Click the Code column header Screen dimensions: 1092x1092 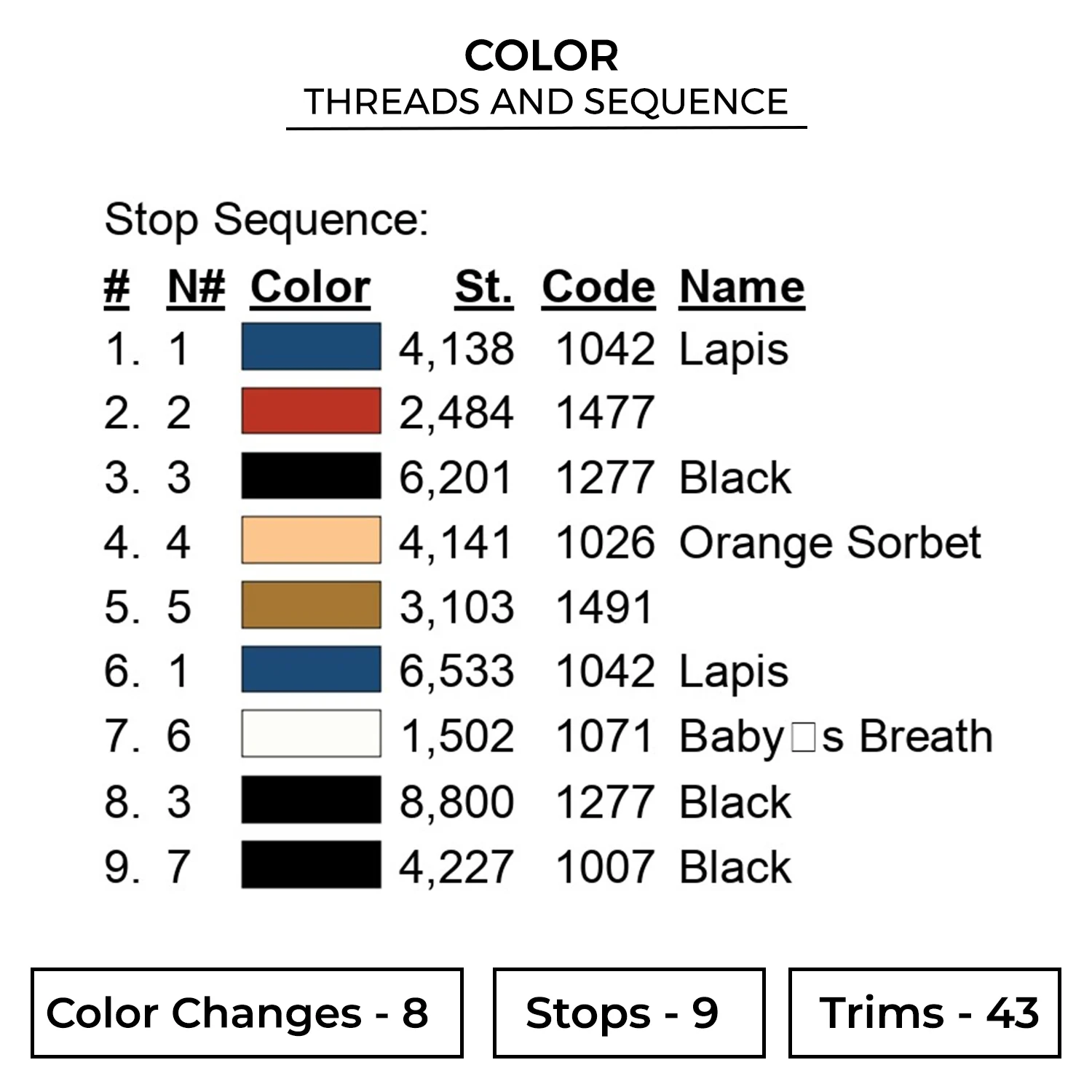pyautogui.click(x=598, y=287)
